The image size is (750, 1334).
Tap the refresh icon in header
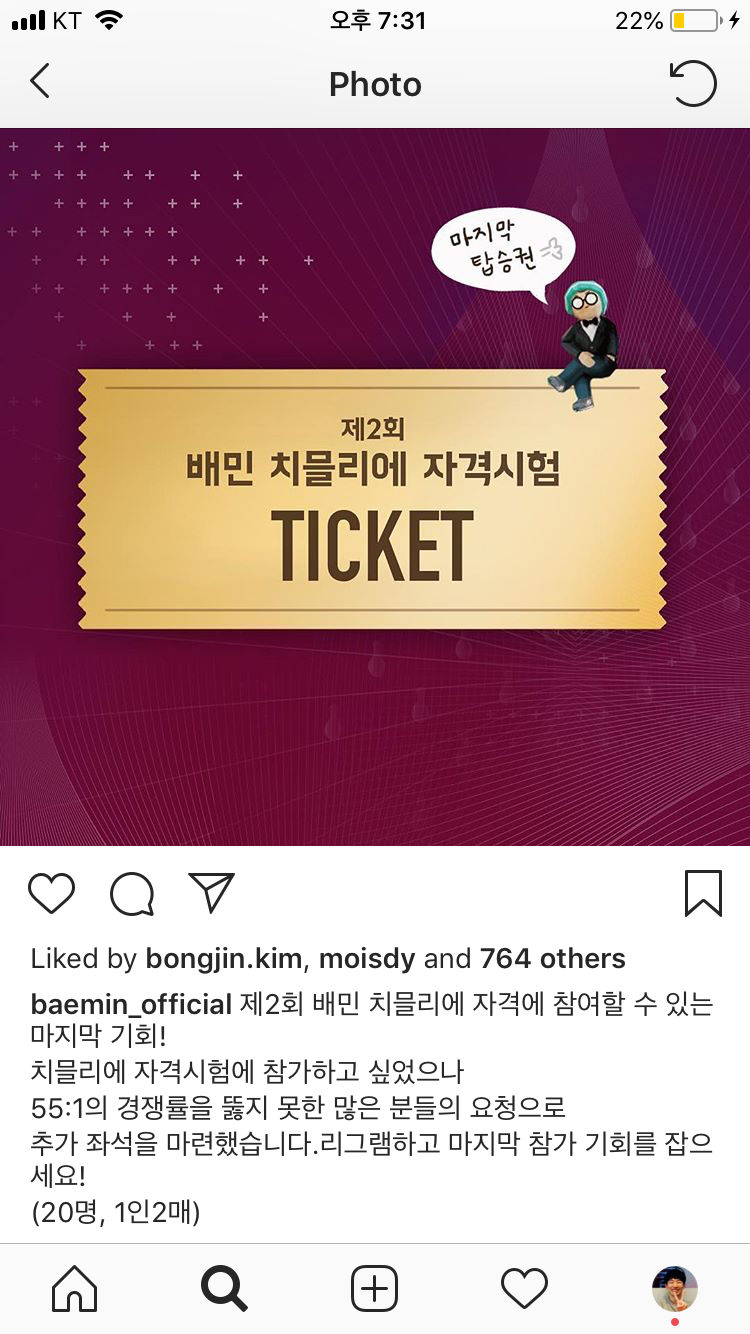(692, 83)
